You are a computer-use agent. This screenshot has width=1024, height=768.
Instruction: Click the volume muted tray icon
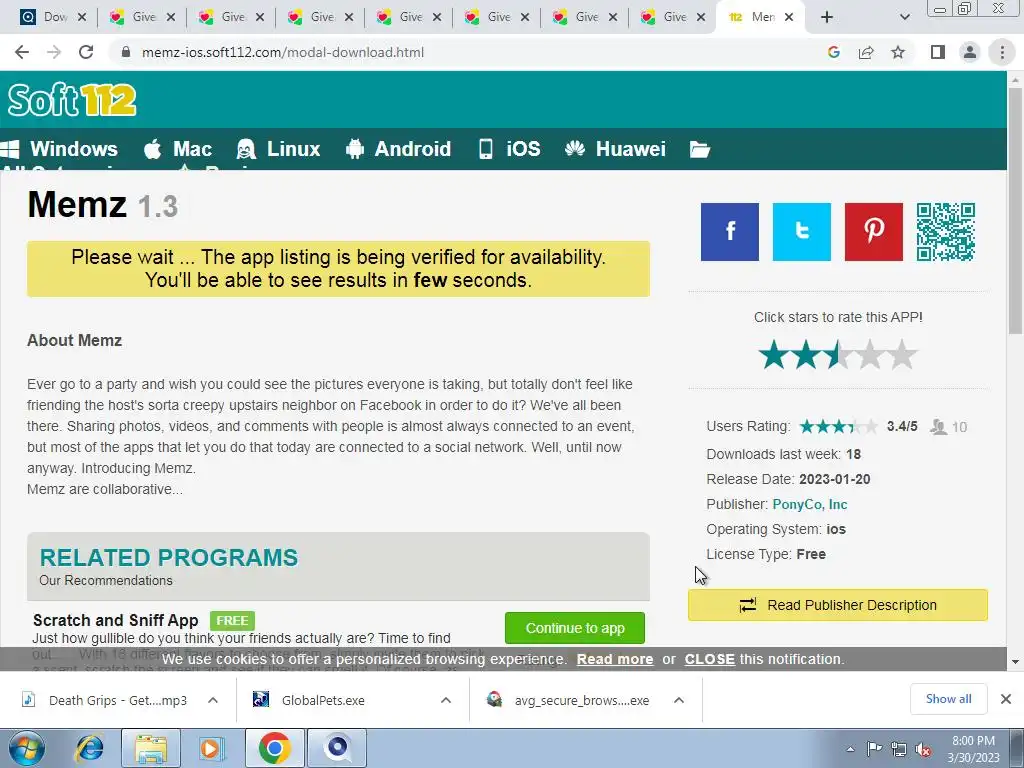click(x=923, y=749)
